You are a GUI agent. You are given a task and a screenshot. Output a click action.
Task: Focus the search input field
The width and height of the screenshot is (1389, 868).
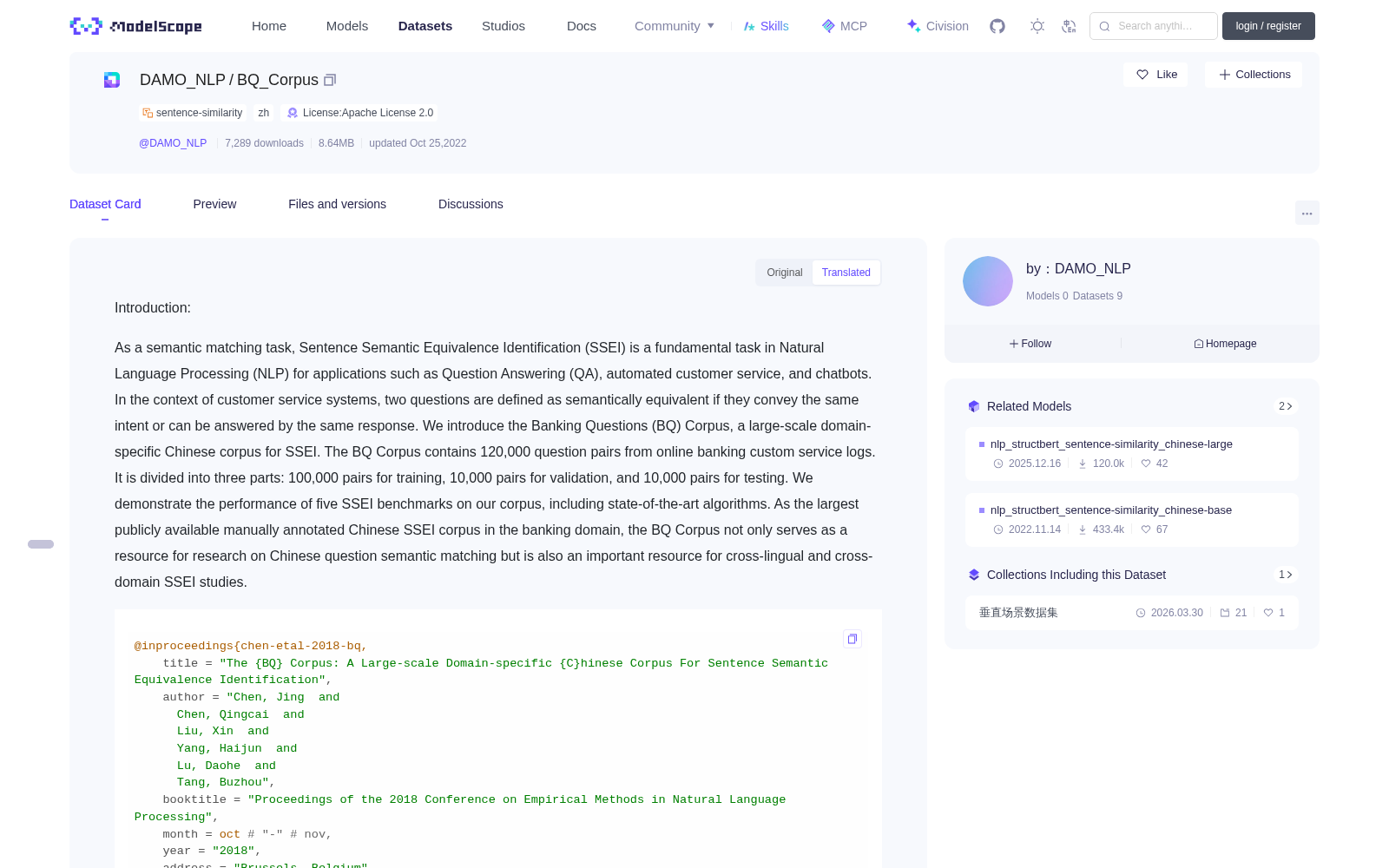[x=1154, y=26]
